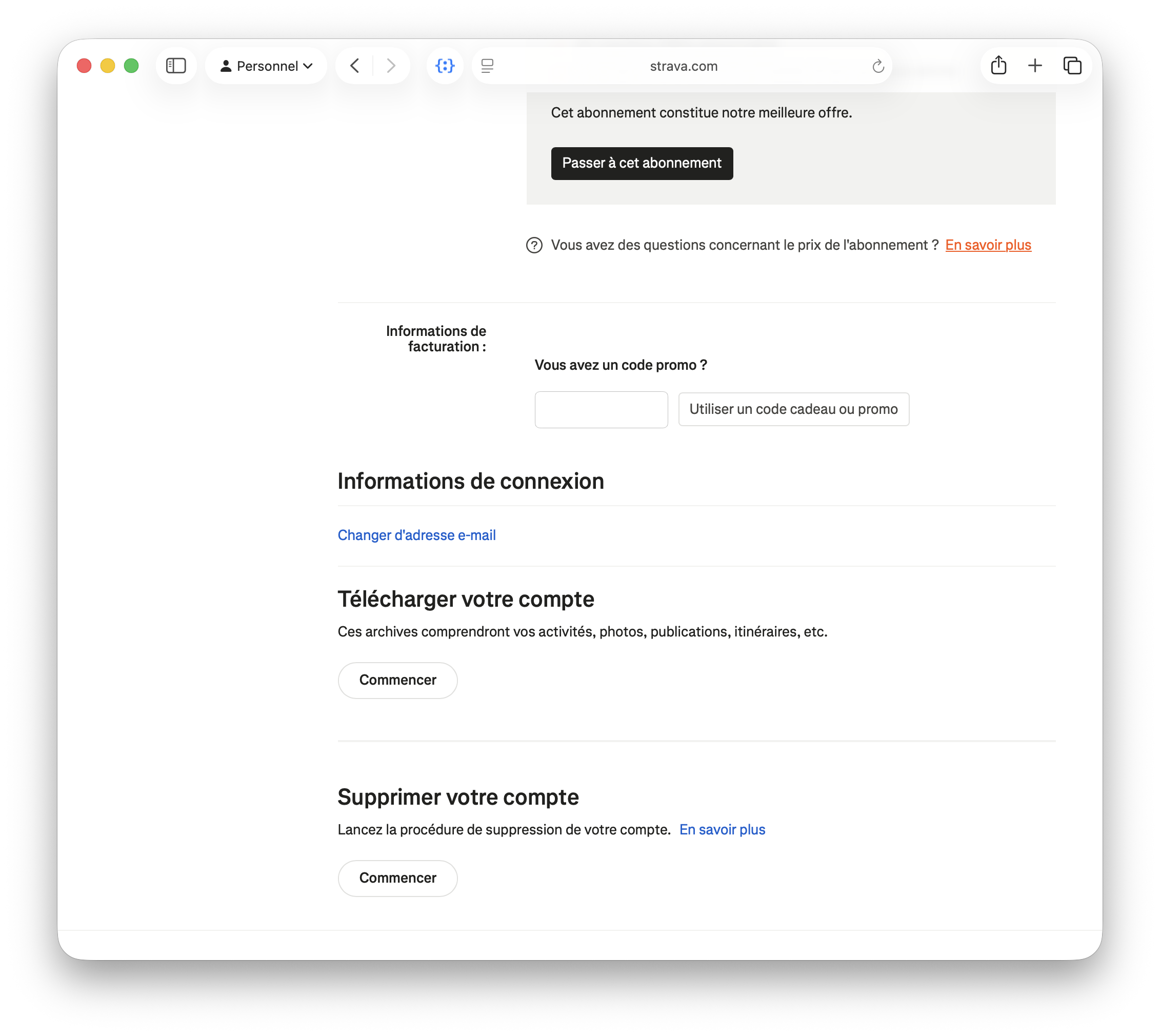Click the Télécharger votre compte heading
This screenshot has height=1036, width=1160.
(x=466, y=600)
